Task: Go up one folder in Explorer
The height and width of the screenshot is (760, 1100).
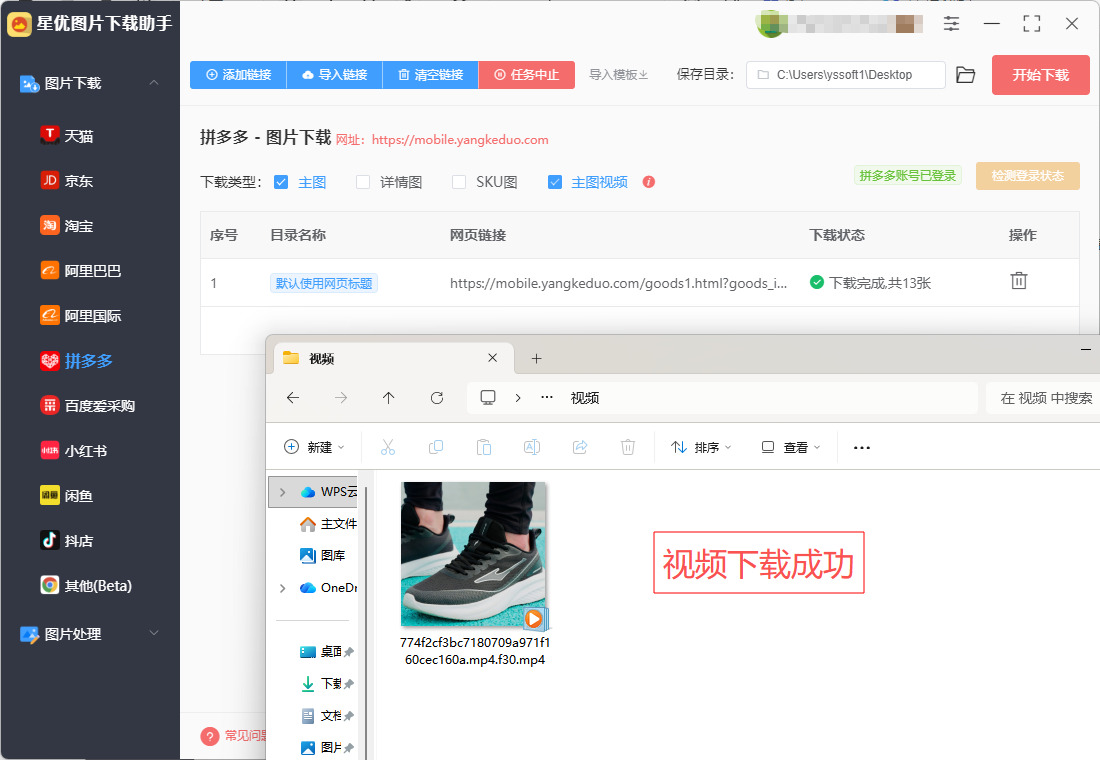Action: [389, 398]
